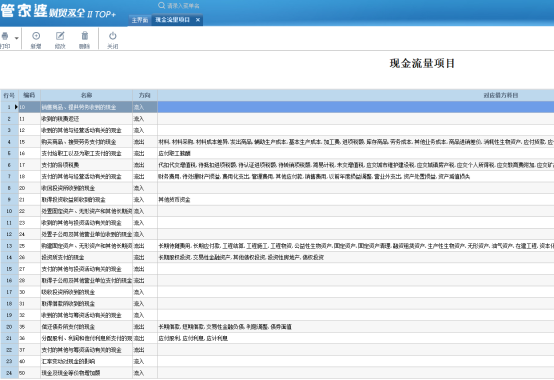Screen dimensions: 554x380
Task: Click the Modify (修改) edit icon
Action: (60, 36)
